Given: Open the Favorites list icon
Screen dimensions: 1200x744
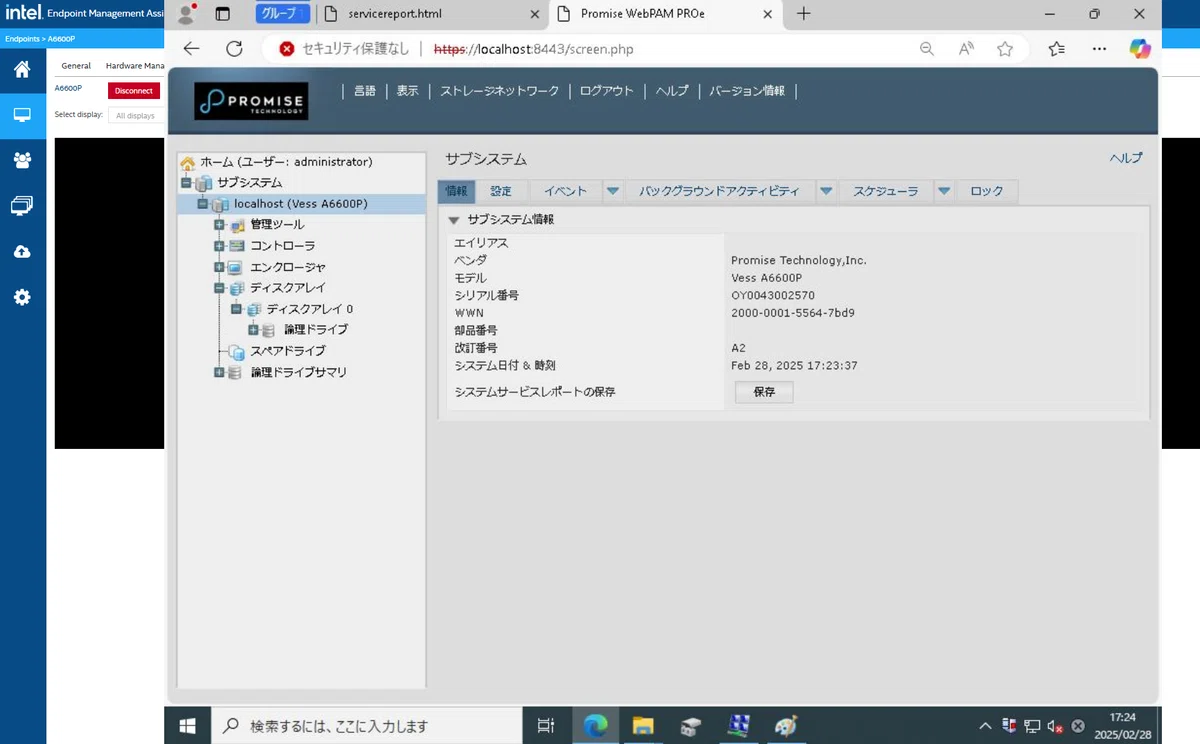Looking at the screenshot, I should (x=1058, y=49).
